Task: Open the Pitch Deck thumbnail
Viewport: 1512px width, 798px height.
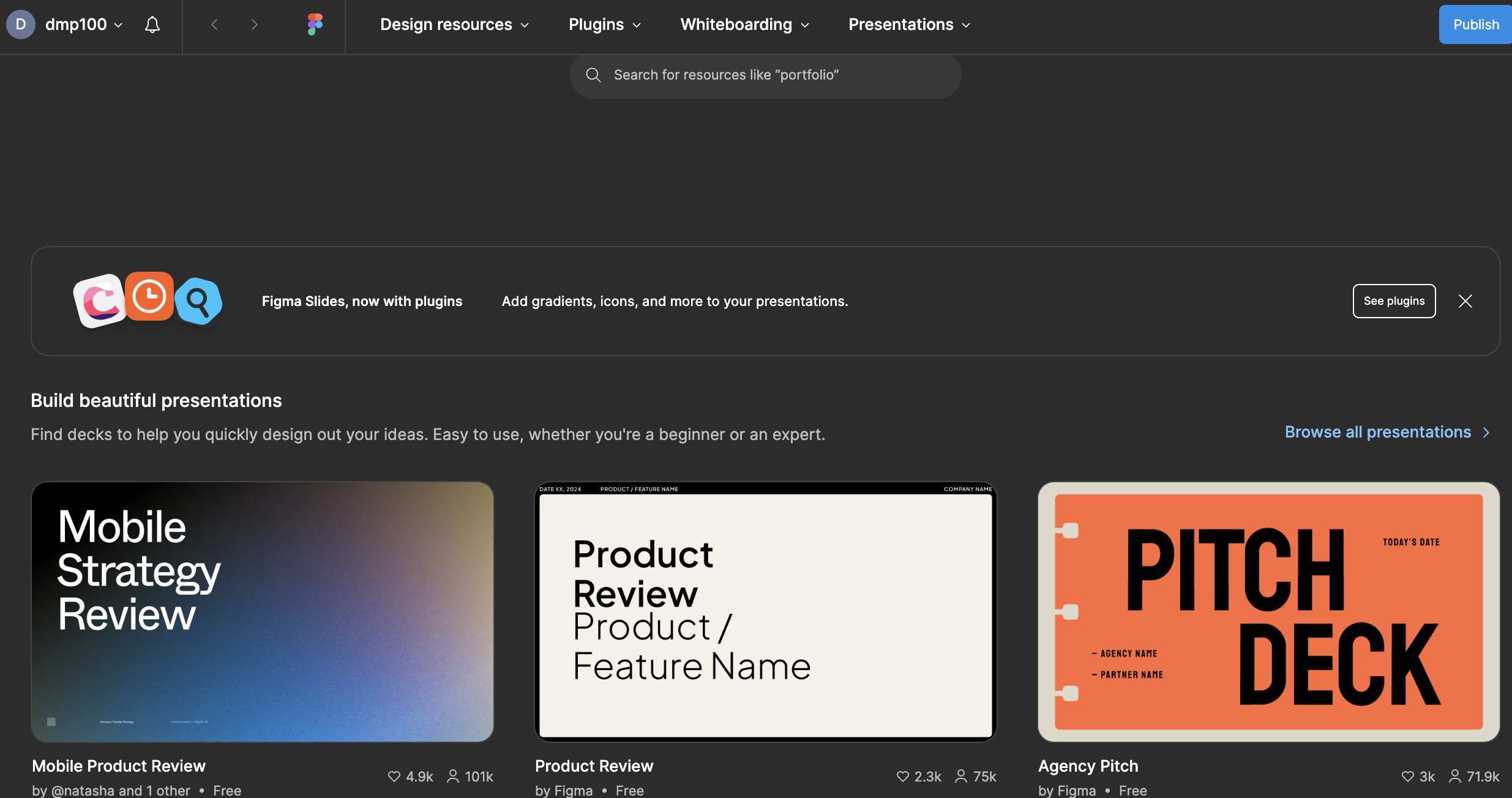Action: tap(1268, 611)
